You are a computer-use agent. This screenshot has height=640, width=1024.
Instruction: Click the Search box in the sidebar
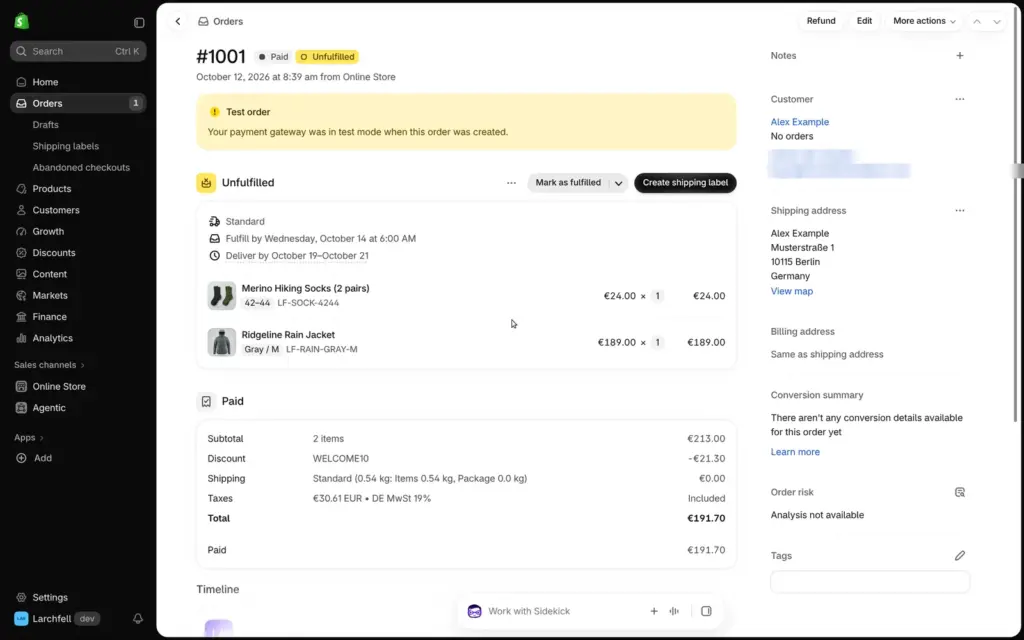click(78, 51)
